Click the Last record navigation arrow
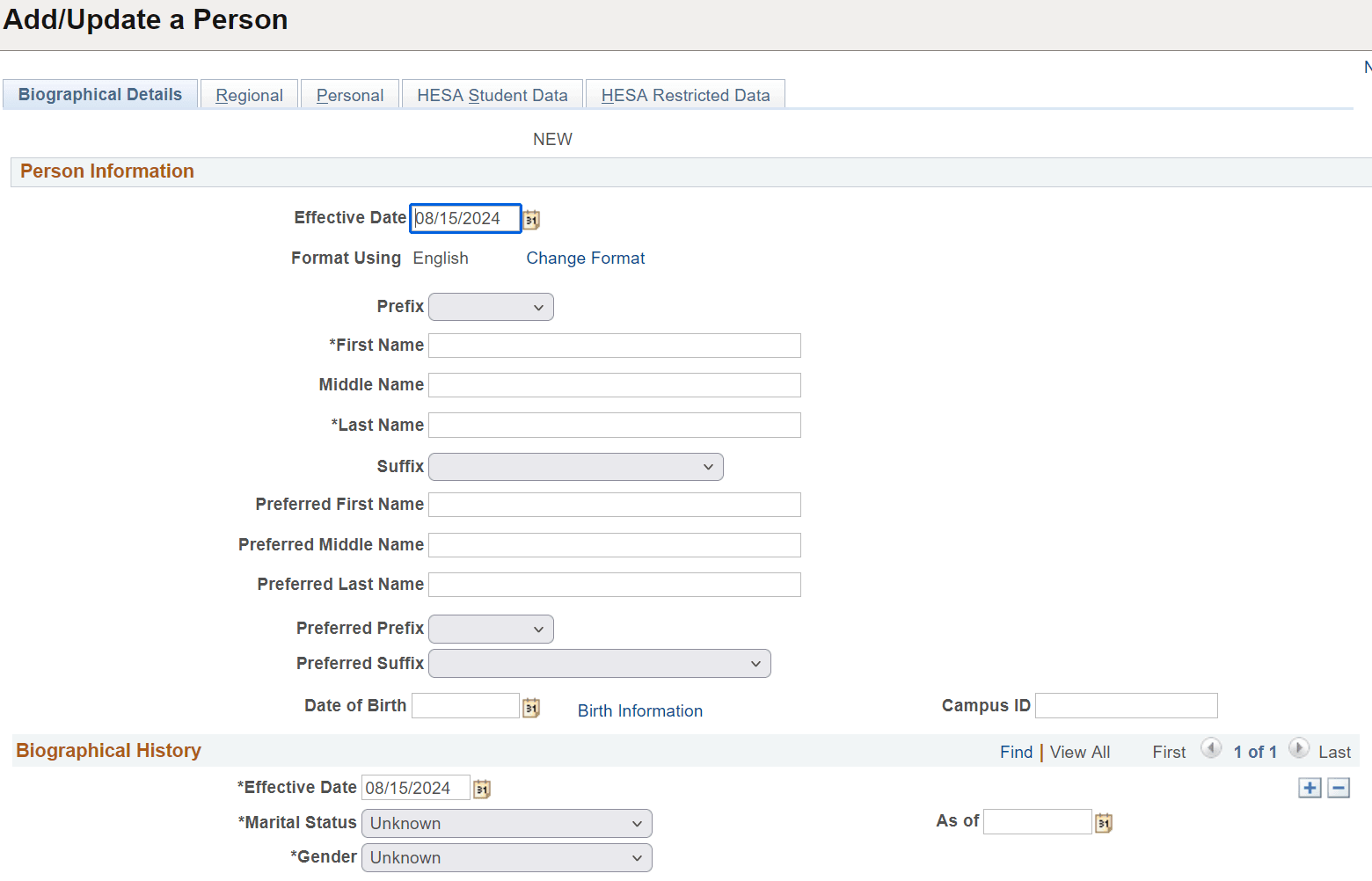 (x=1299, y=748)
